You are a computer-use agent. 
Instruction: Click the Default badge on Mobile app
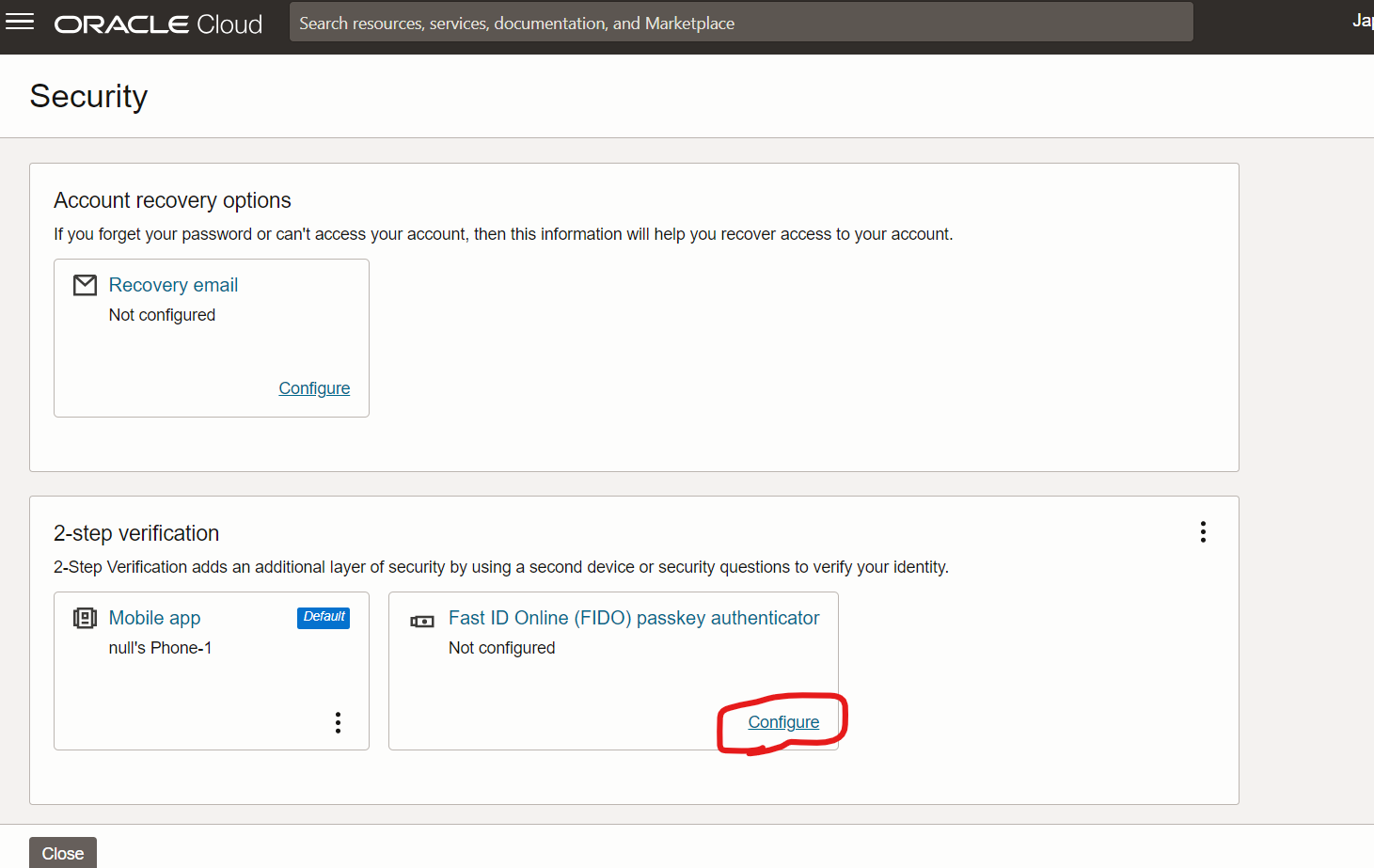324,617
